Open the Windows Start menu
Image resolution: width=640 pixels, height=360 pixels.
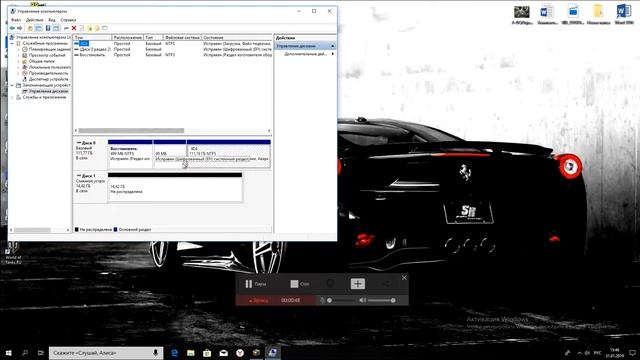pyautogui.click(x=8, y=353)
